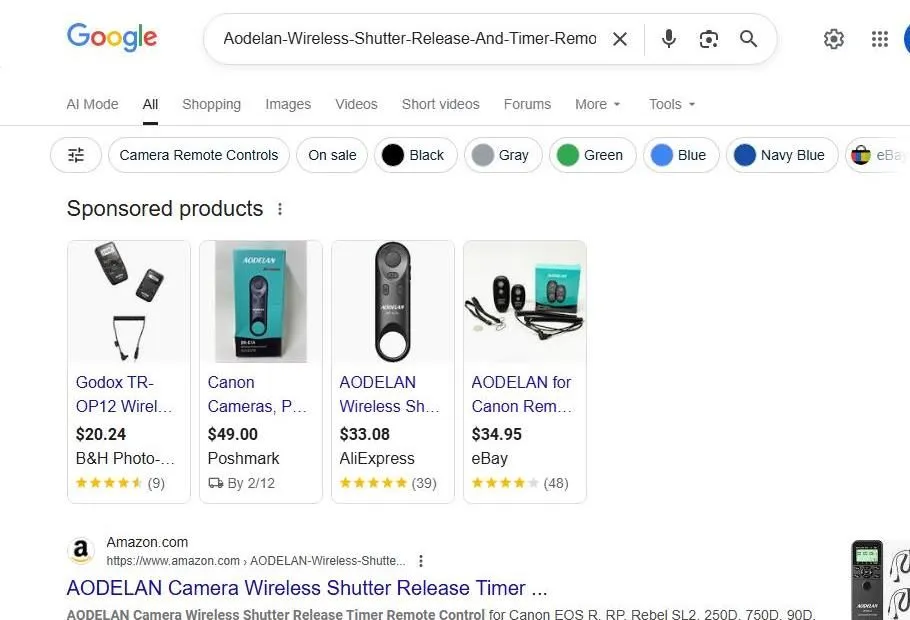910x620 pixels.
Task: Click the delivery truck icon under Poshmark
Action: click(x=215, y=483)
